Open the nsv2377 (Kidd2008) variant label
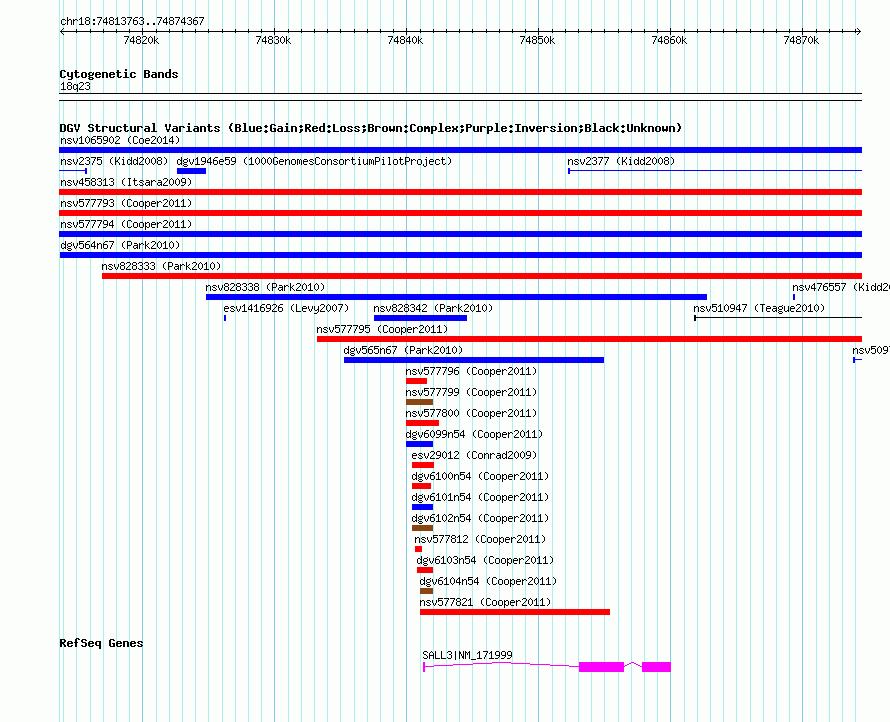 [x=621, y=161]
